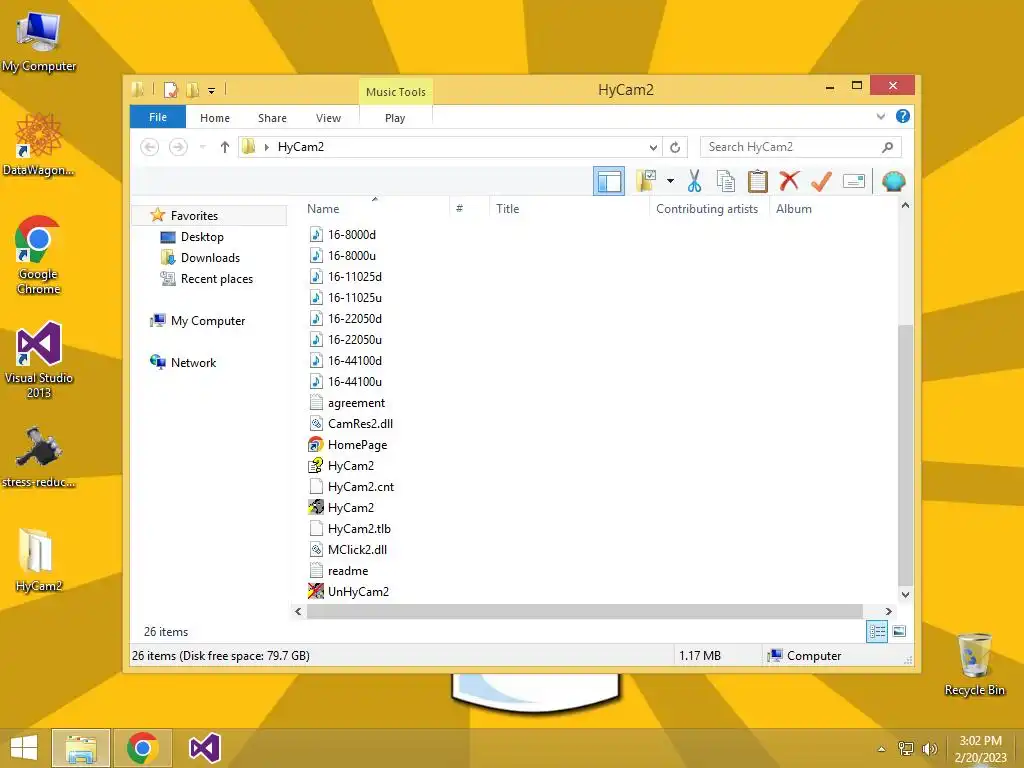Select the HomePage shortcut file

[x=357, y=445]
